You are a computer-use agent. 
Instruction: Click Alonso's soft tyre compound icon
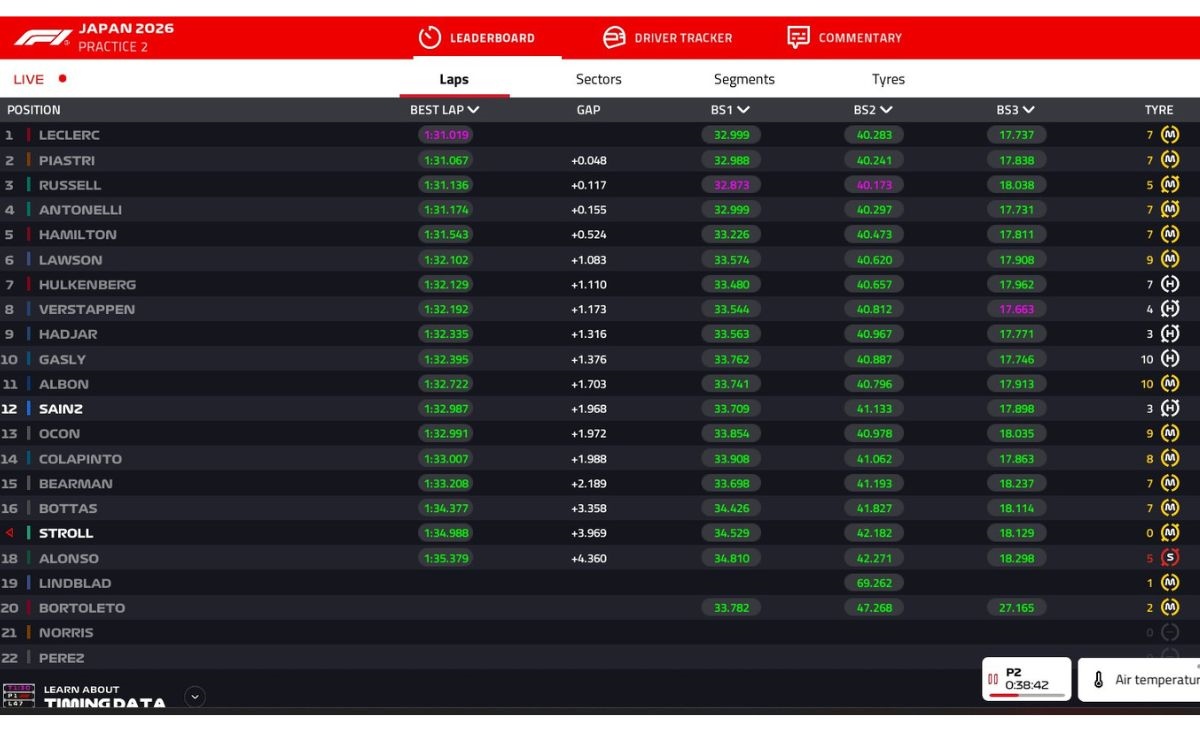[1169, 557]
